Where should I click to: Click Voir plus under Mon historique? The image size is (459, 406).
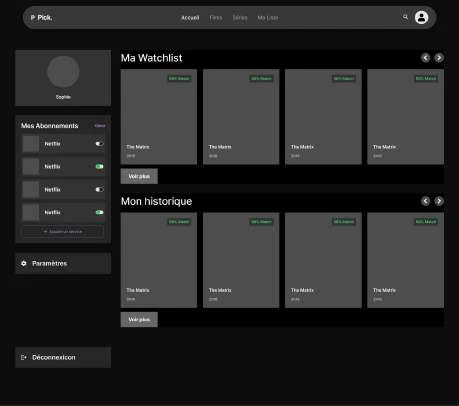pyautogui.click(x=139, y=319)
